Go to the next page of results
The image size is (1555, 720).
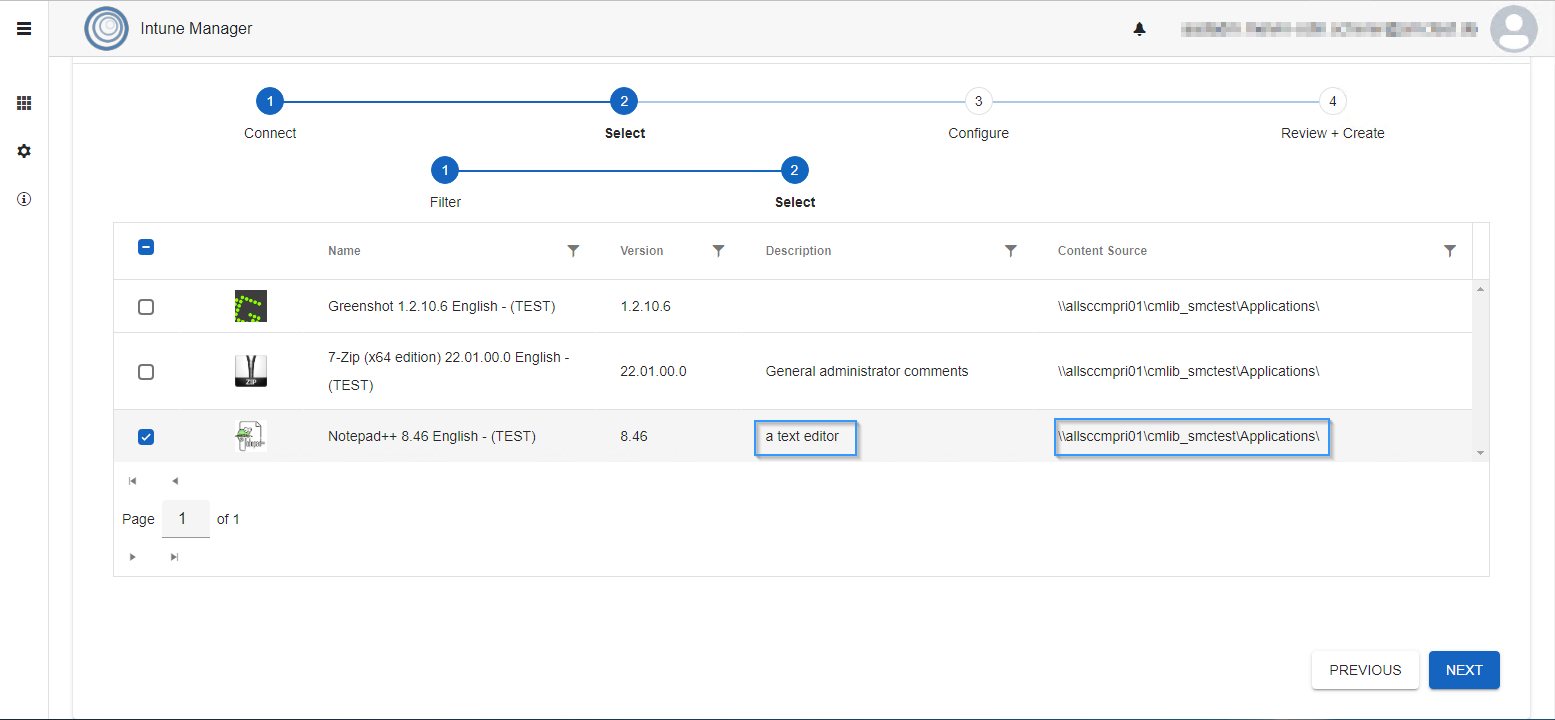pyautogui.click(x=132, y=557)
